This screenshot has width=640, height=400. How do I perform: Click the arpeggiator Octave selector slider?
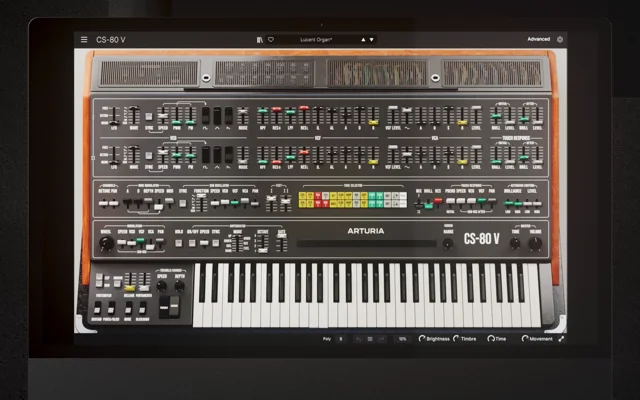[x=262, y=244]
